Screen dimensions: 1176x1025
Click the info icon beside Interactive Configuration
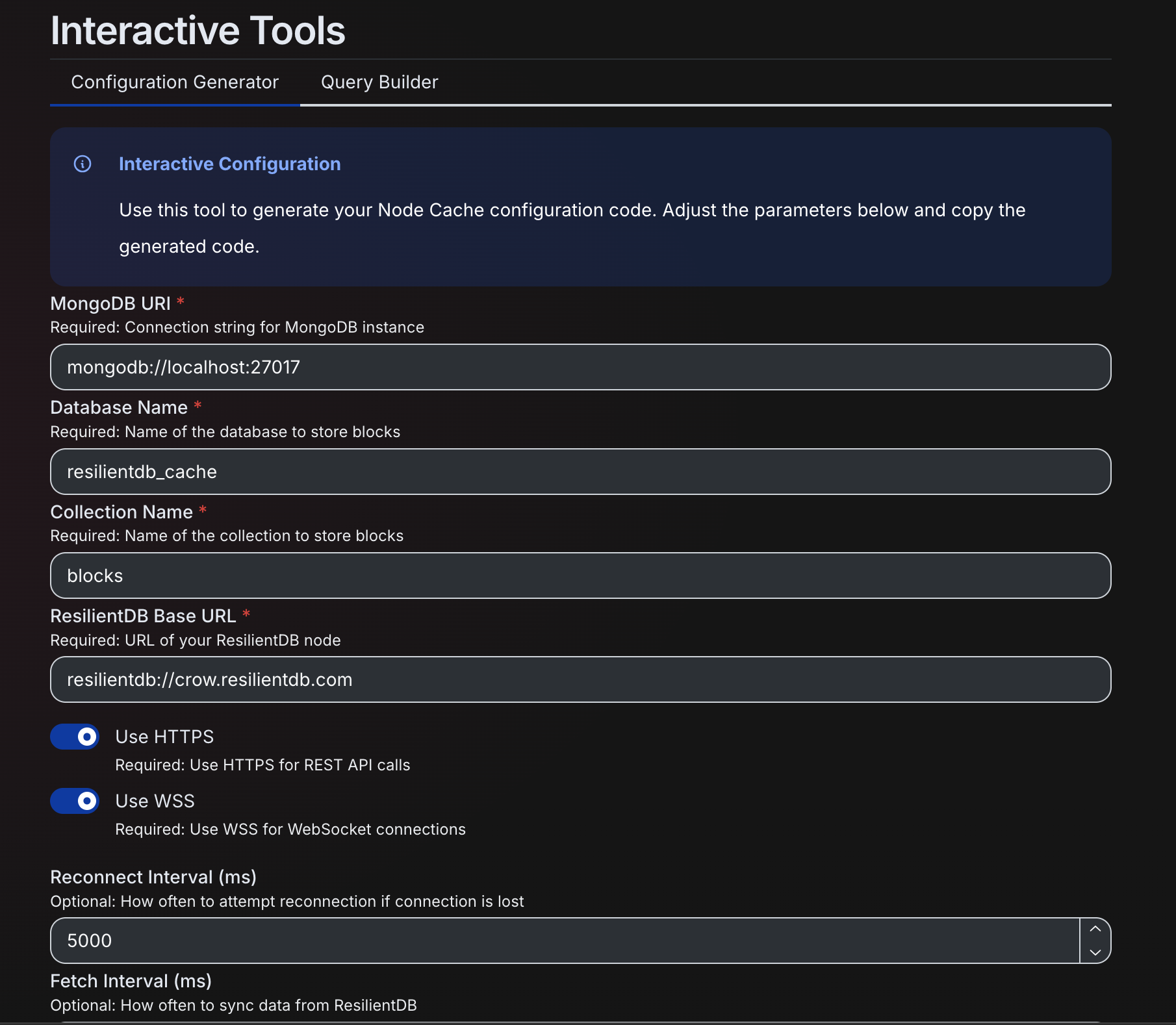(83, 164)
